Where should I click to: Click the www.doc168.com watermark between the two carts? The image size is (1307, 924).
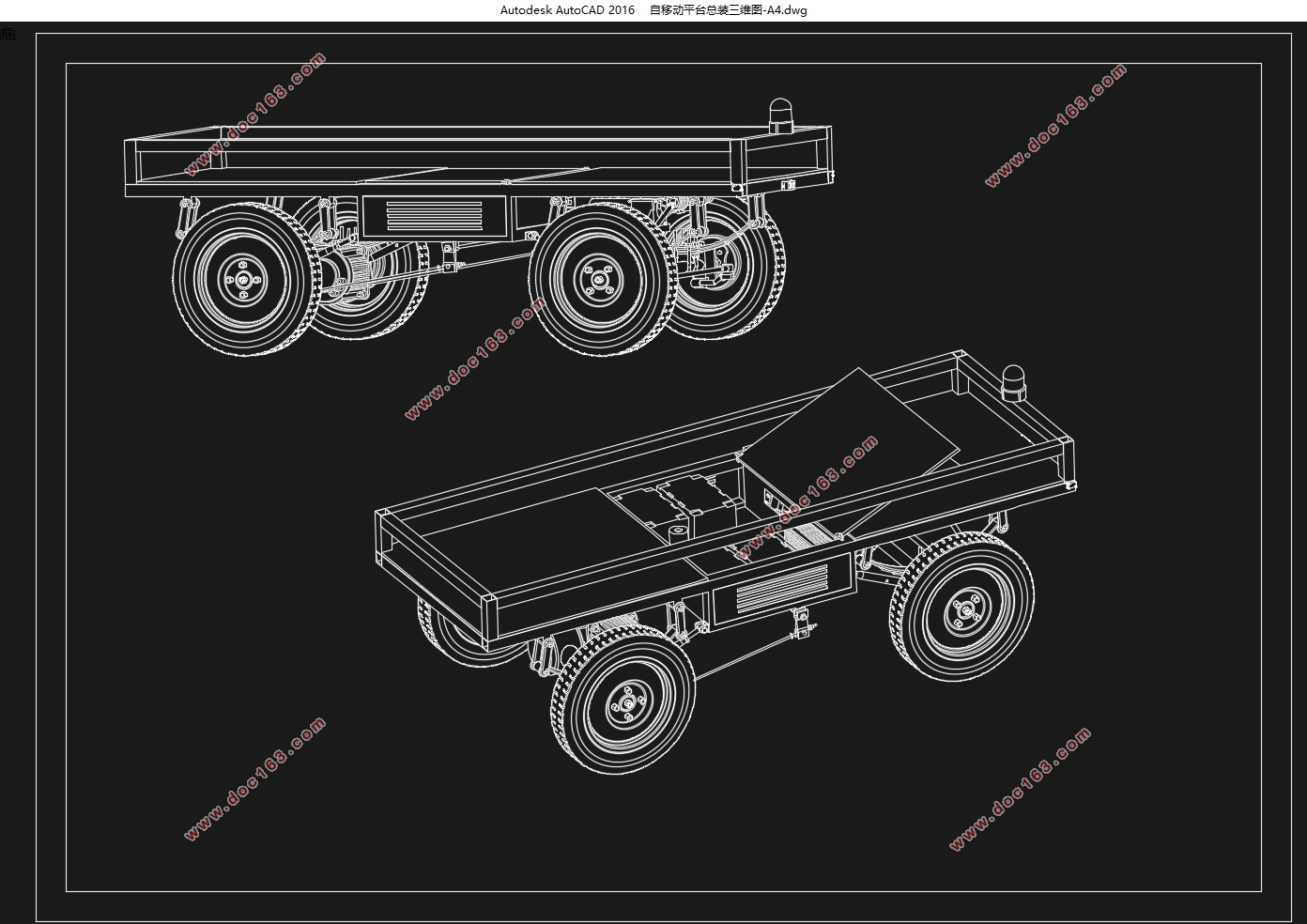point(474,358)
